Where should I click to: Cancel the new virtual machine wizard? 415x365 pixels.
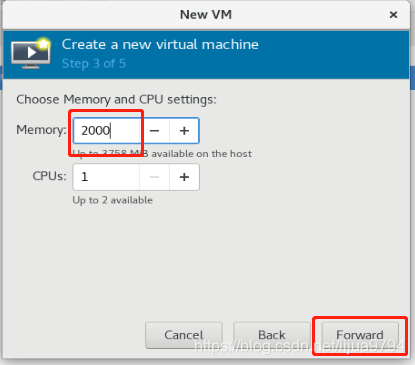pos(184,335)
